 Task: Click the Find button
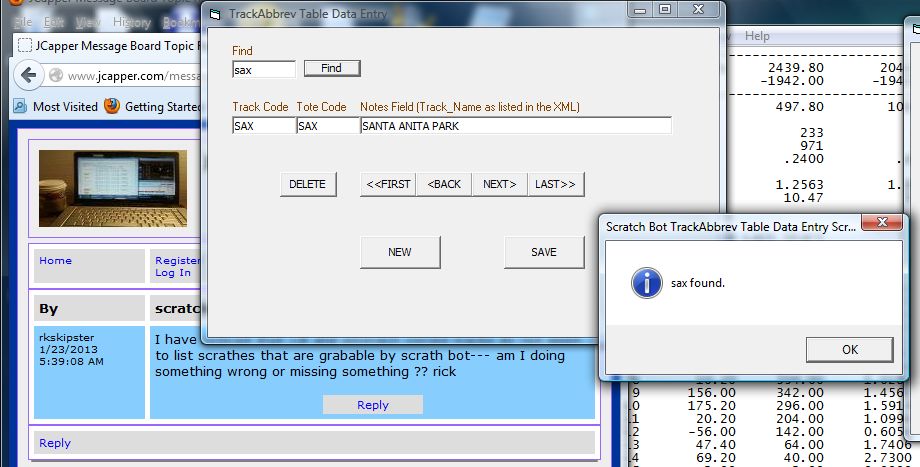coord(332,68)
